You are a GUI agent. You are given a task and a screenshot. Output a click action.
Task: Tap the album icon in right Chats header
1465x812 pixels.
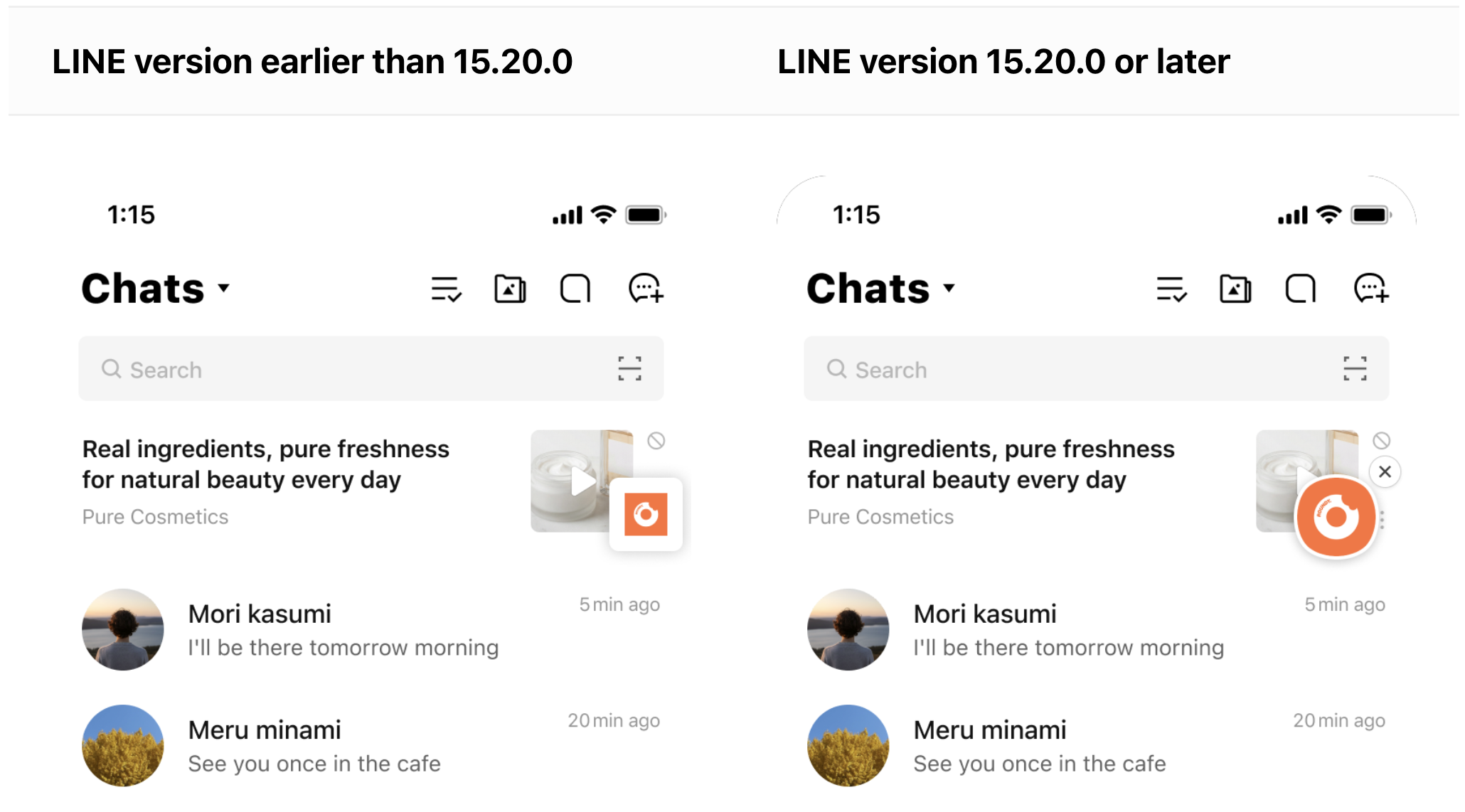pos(1235,289)
